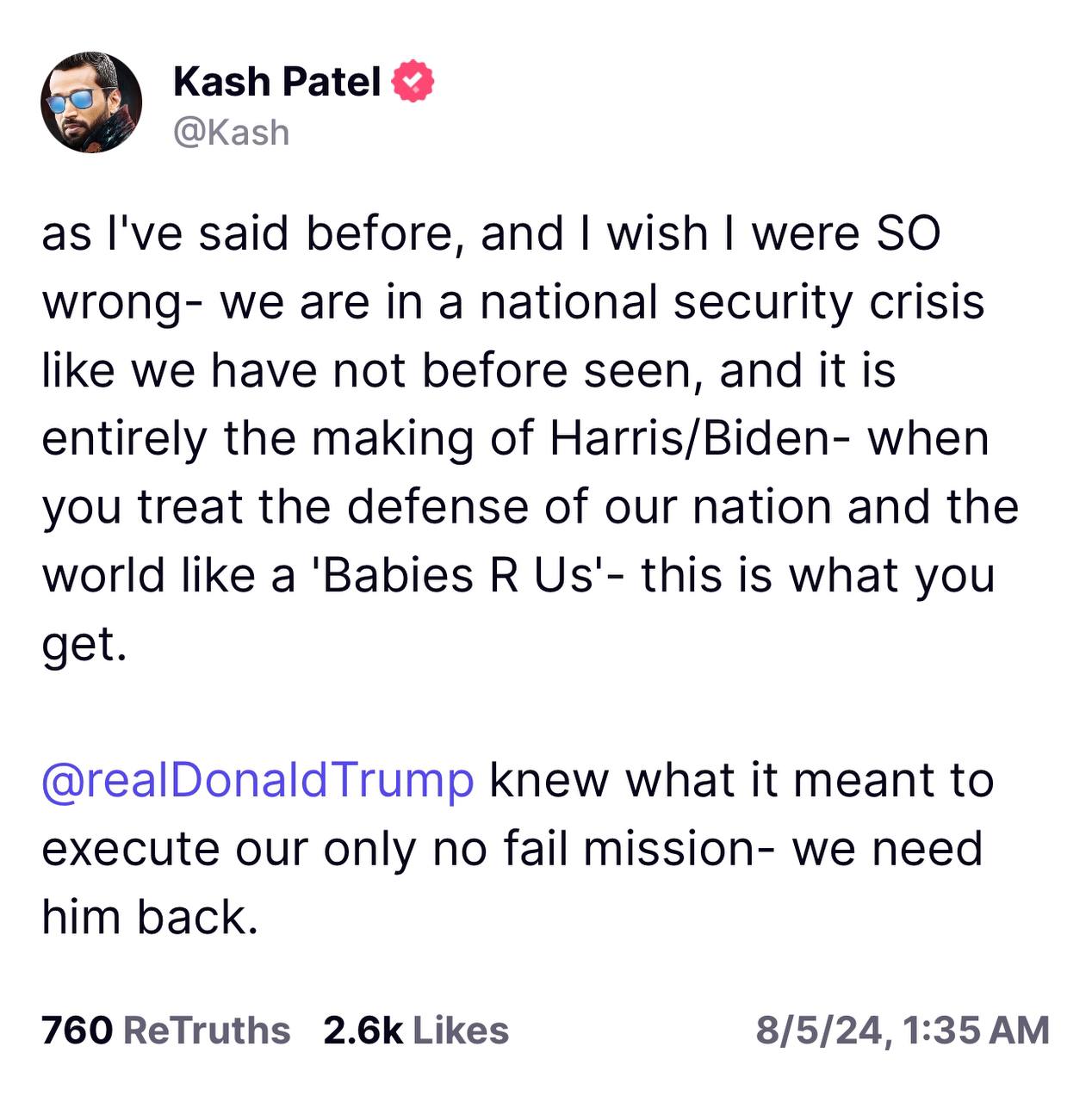Image resolution: width=1092 pixels, height=1102 pixels.
Task: Click the Likes label
Action: 461,1031
